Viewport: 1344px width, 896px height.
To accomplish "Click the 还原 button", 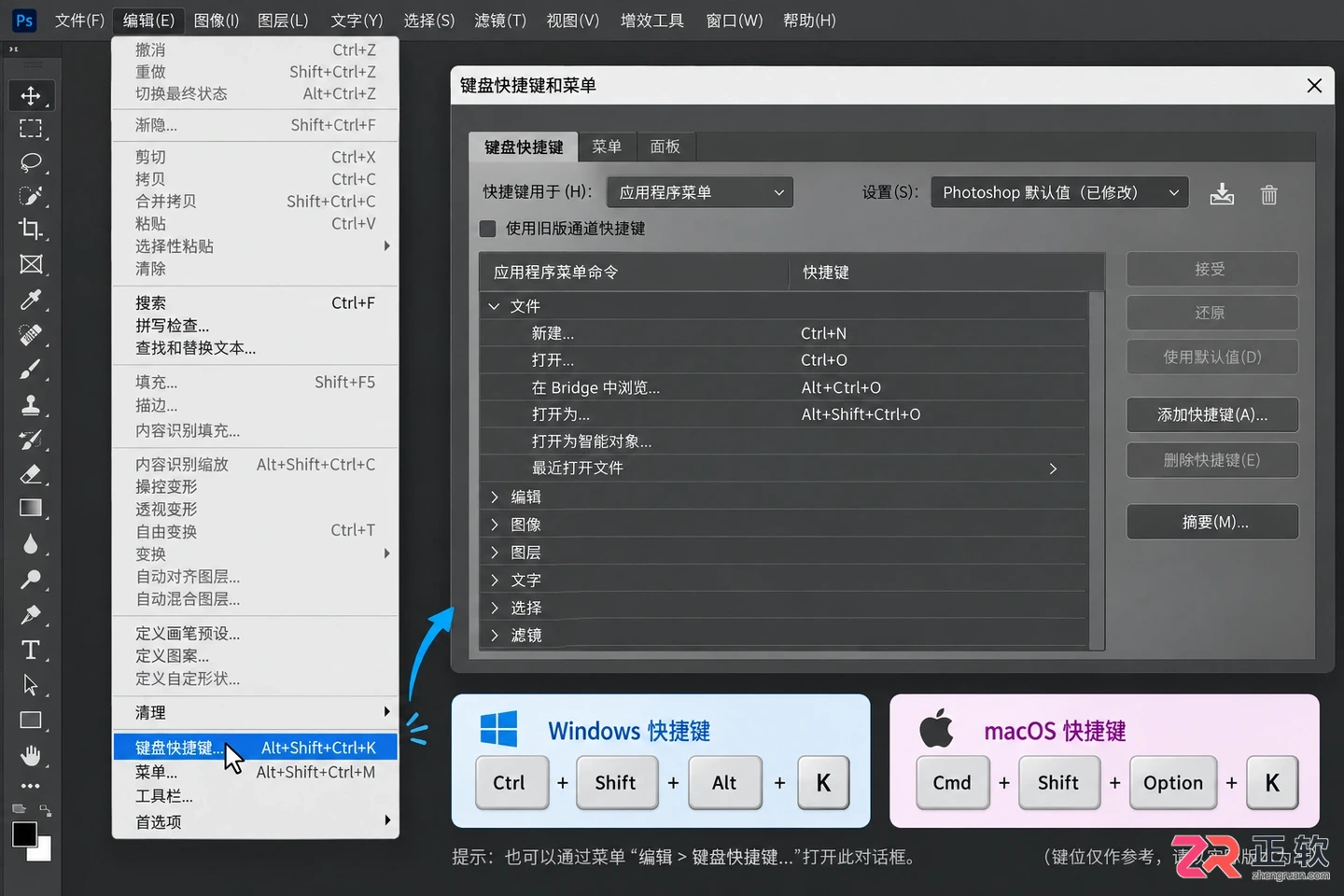I will [x=1212, y=313].
